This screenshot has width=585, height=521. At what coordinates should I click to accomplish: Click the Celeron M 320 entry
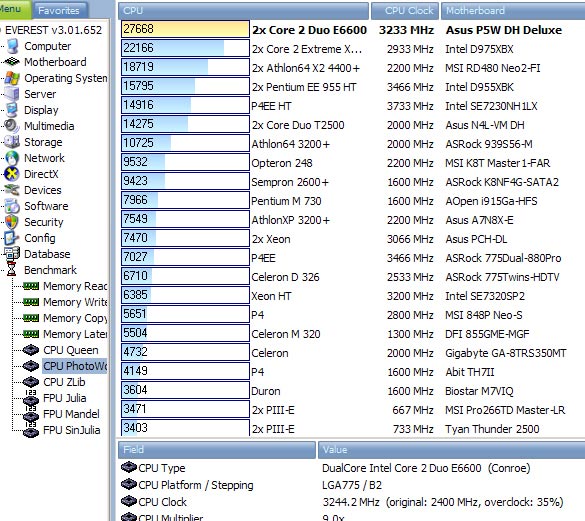click(286, 334)
